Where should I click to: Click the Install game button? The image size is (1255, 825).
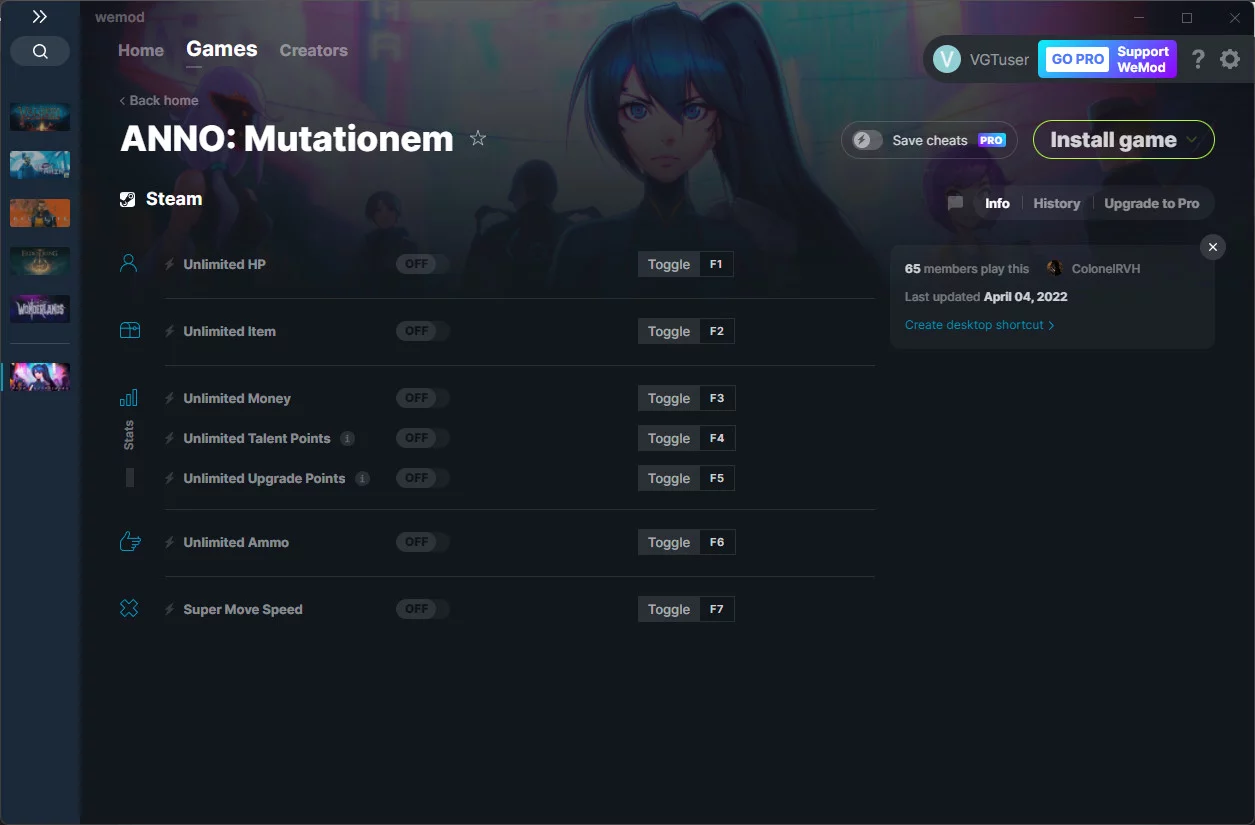click(1124, 140)
